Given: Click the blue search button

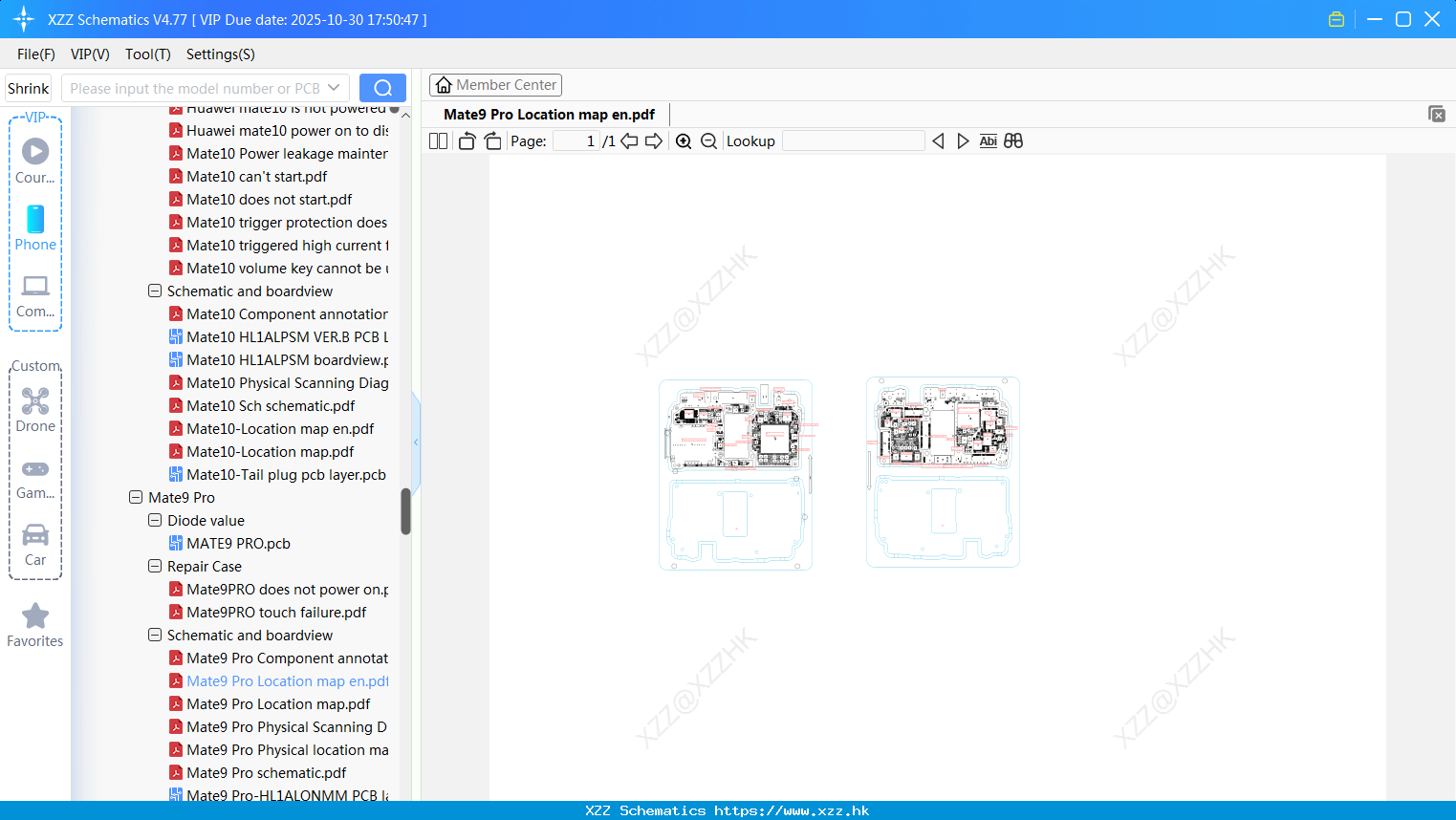Looking at the screenshot, I should [382, 88].
